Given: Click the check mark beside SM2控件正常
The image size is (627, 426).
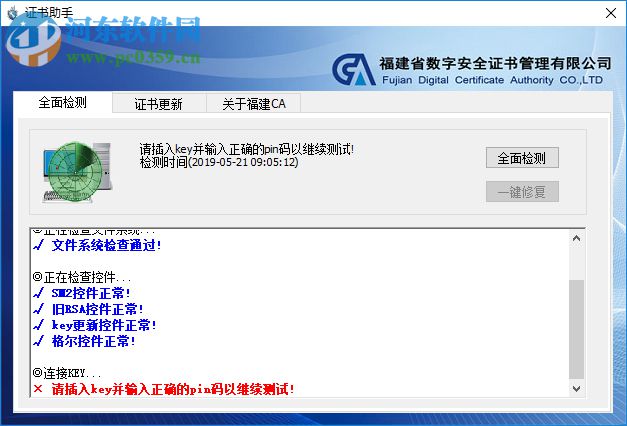Looking at the screenshot, I should click(38, 293).
